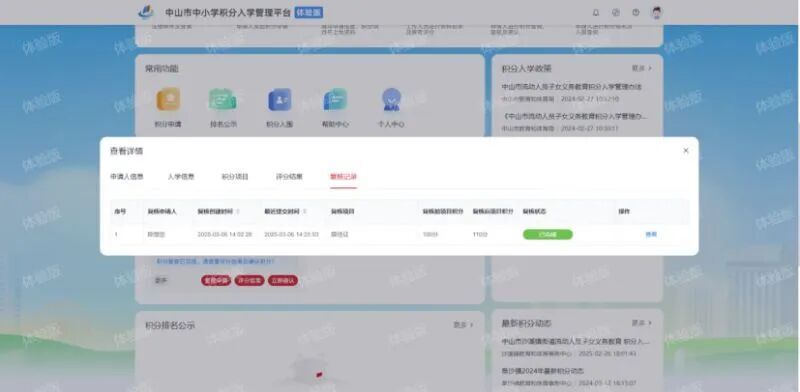Click the header icon next to the bell
The width and height of the screenshot is (800, 392).
tap(616, 13)
